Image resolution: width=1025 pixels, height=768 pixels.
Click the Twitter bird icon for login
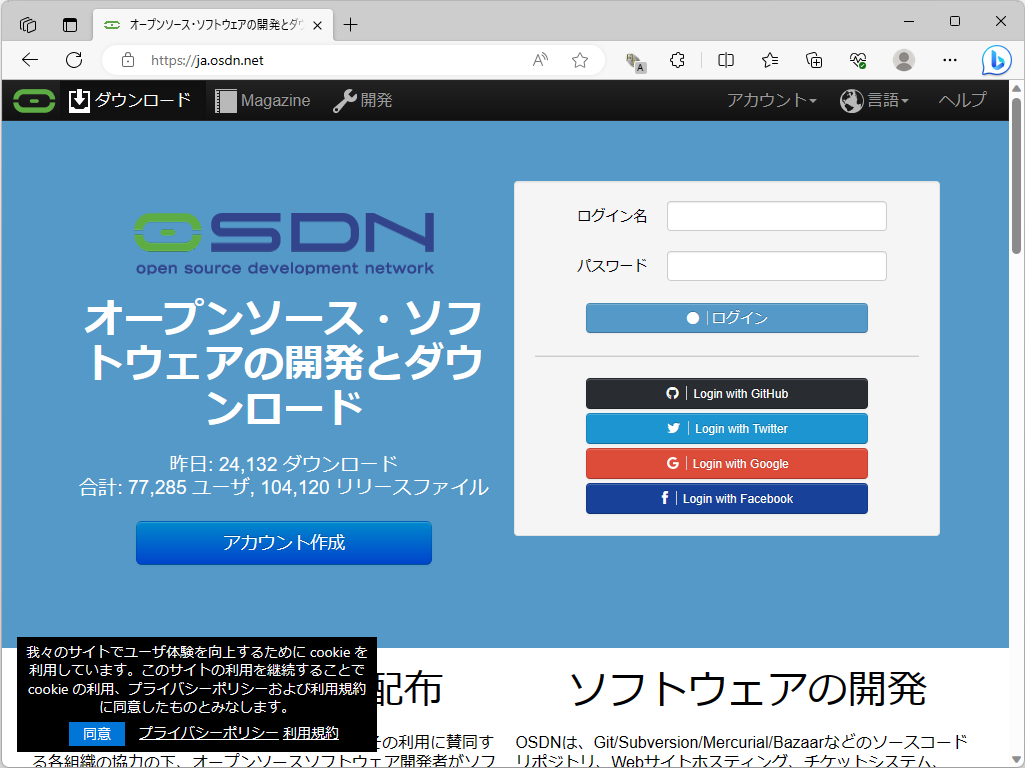click(673, 428)
